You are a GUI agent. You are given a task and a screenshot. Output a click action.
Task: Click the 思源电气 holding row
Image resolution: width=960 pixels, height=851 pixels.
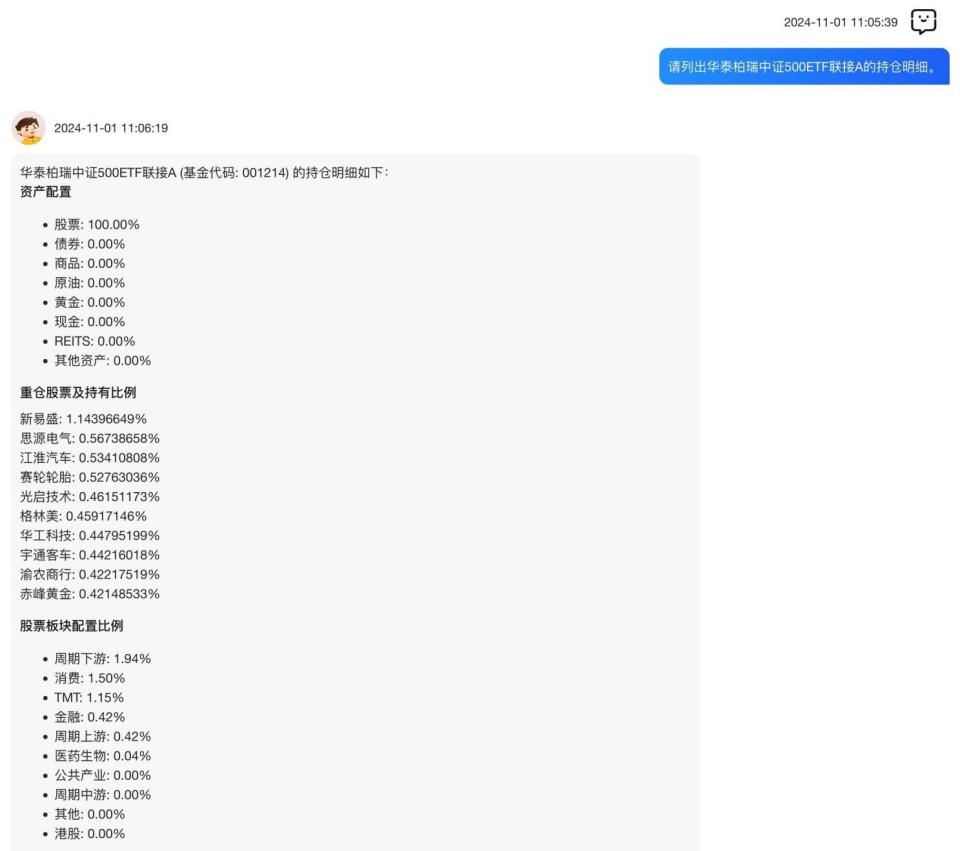click(89, 438)
